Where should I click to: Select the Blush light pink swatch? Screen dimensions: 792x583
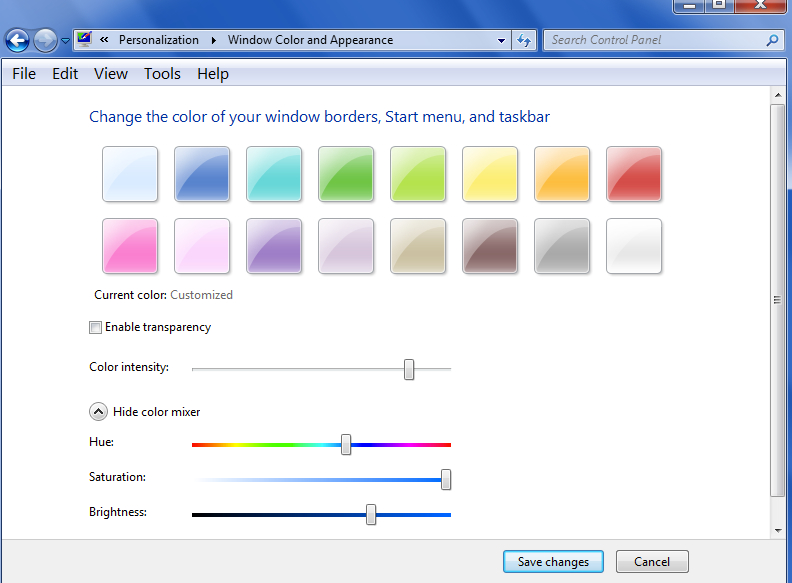202,246
